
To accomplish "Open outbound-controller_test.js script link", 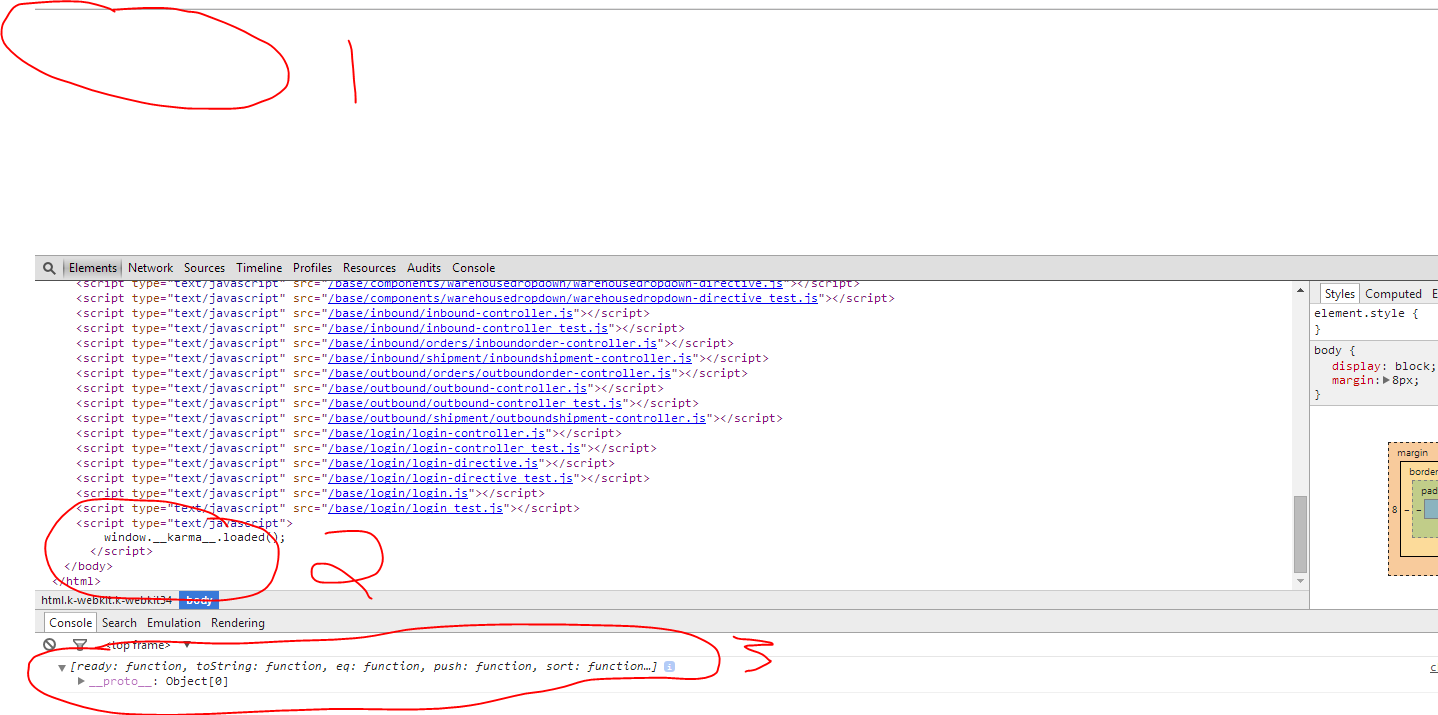I will coord(475,403).
